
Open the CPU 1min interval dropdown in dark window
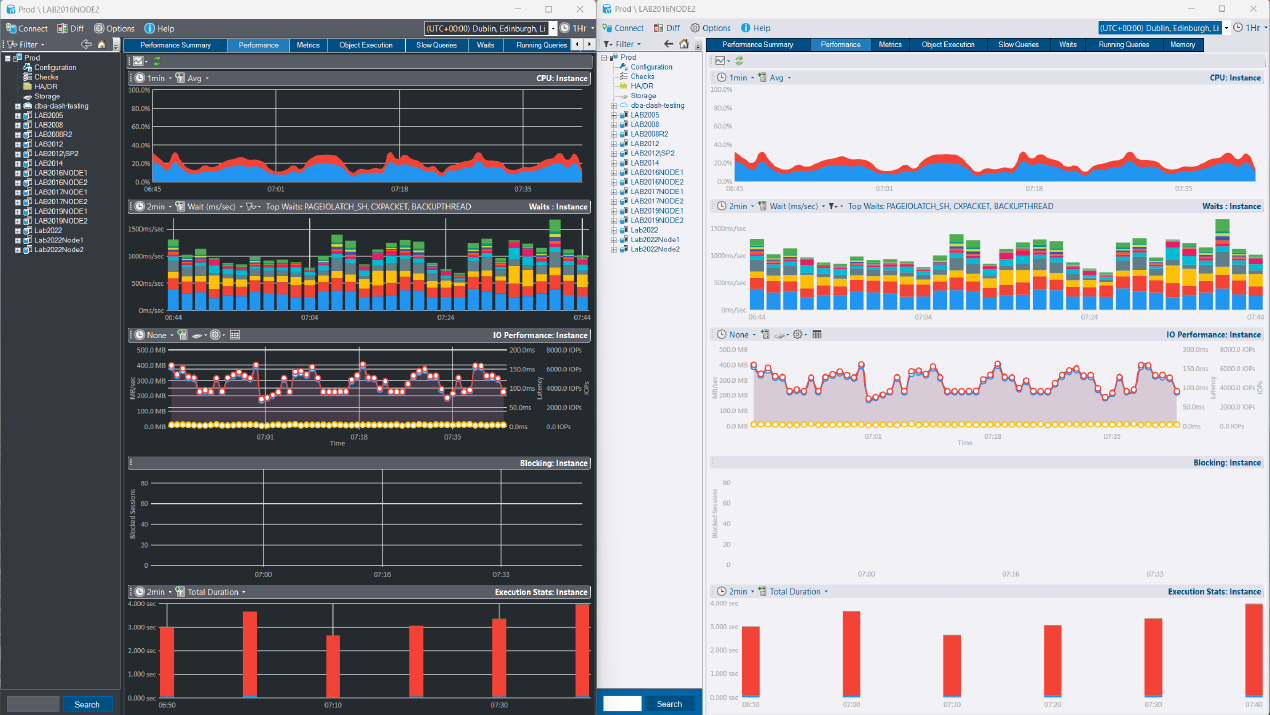coord(151,78)
